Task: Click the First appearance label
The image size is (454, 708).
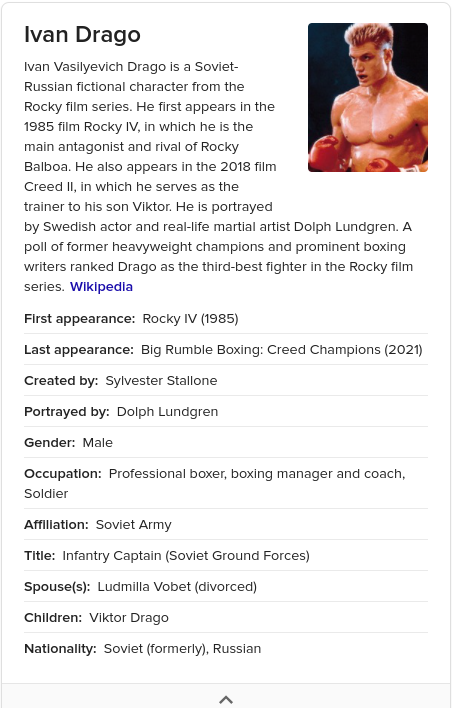Action: [80, 319]
